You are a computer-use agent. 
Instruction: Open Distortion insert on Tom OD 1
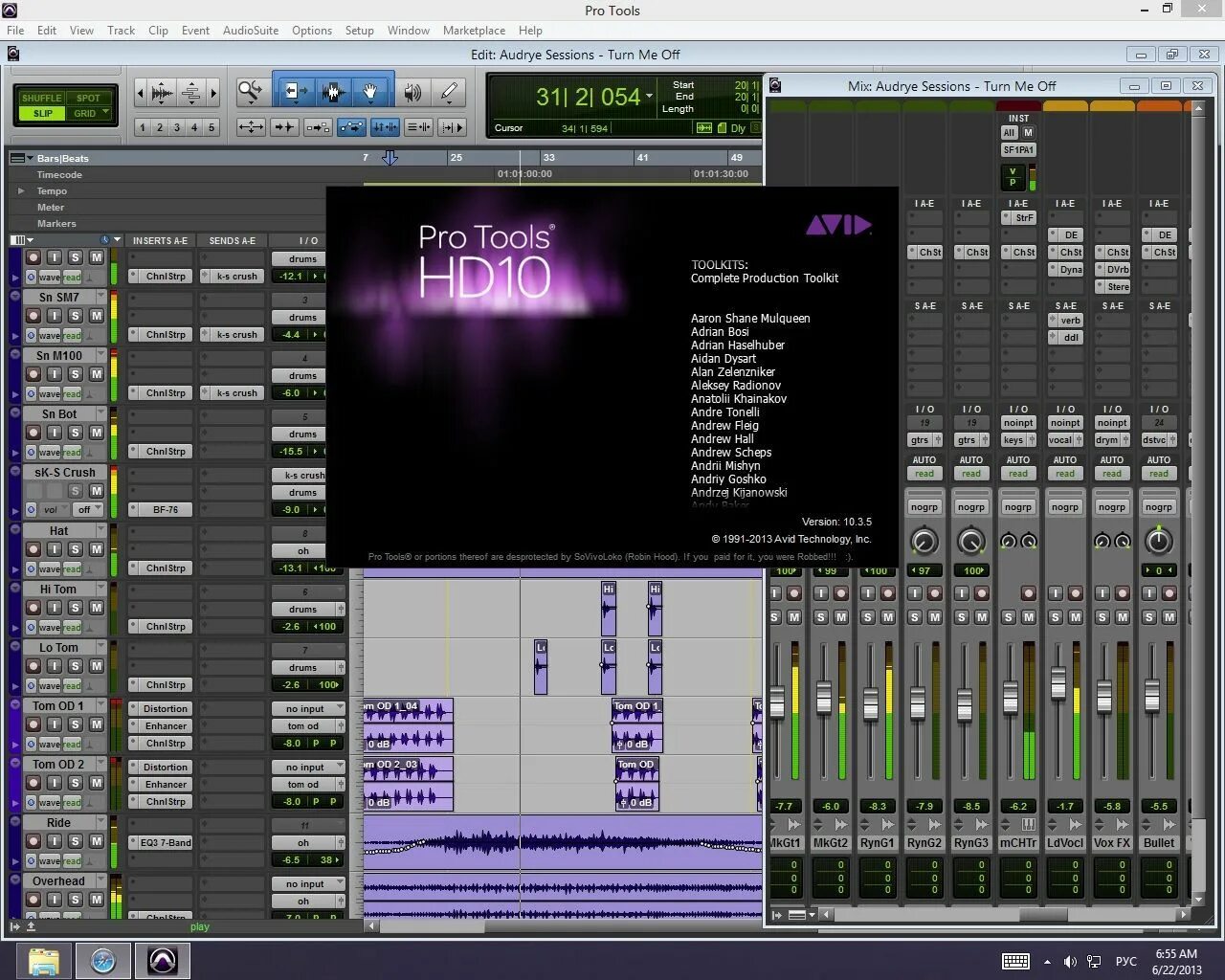click(166, 709)
